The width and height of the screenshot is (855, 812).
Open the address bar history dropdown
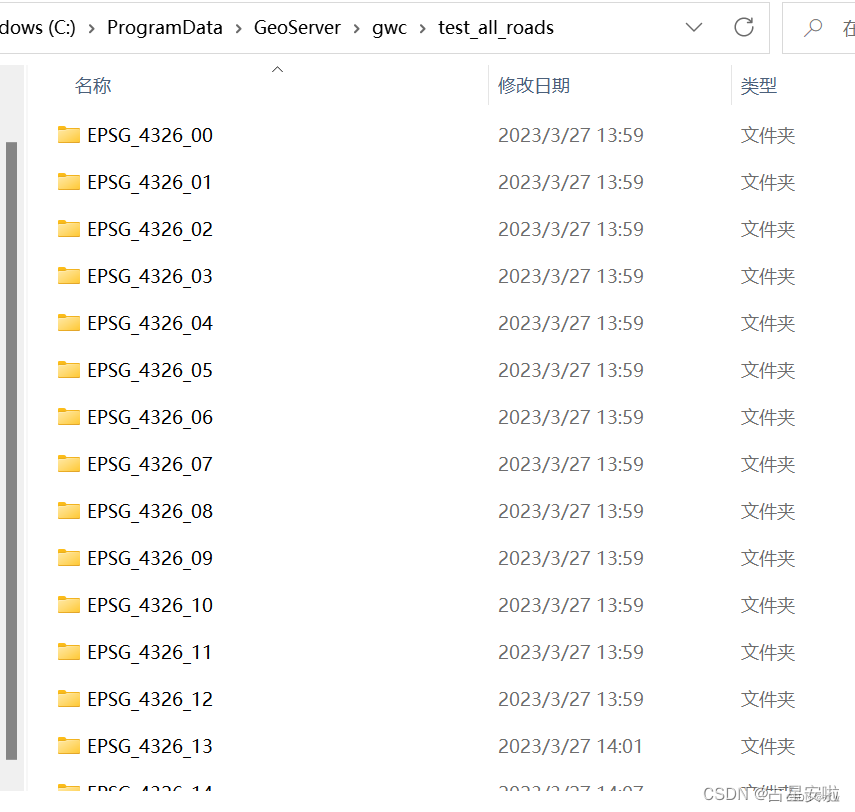(694, 27)
